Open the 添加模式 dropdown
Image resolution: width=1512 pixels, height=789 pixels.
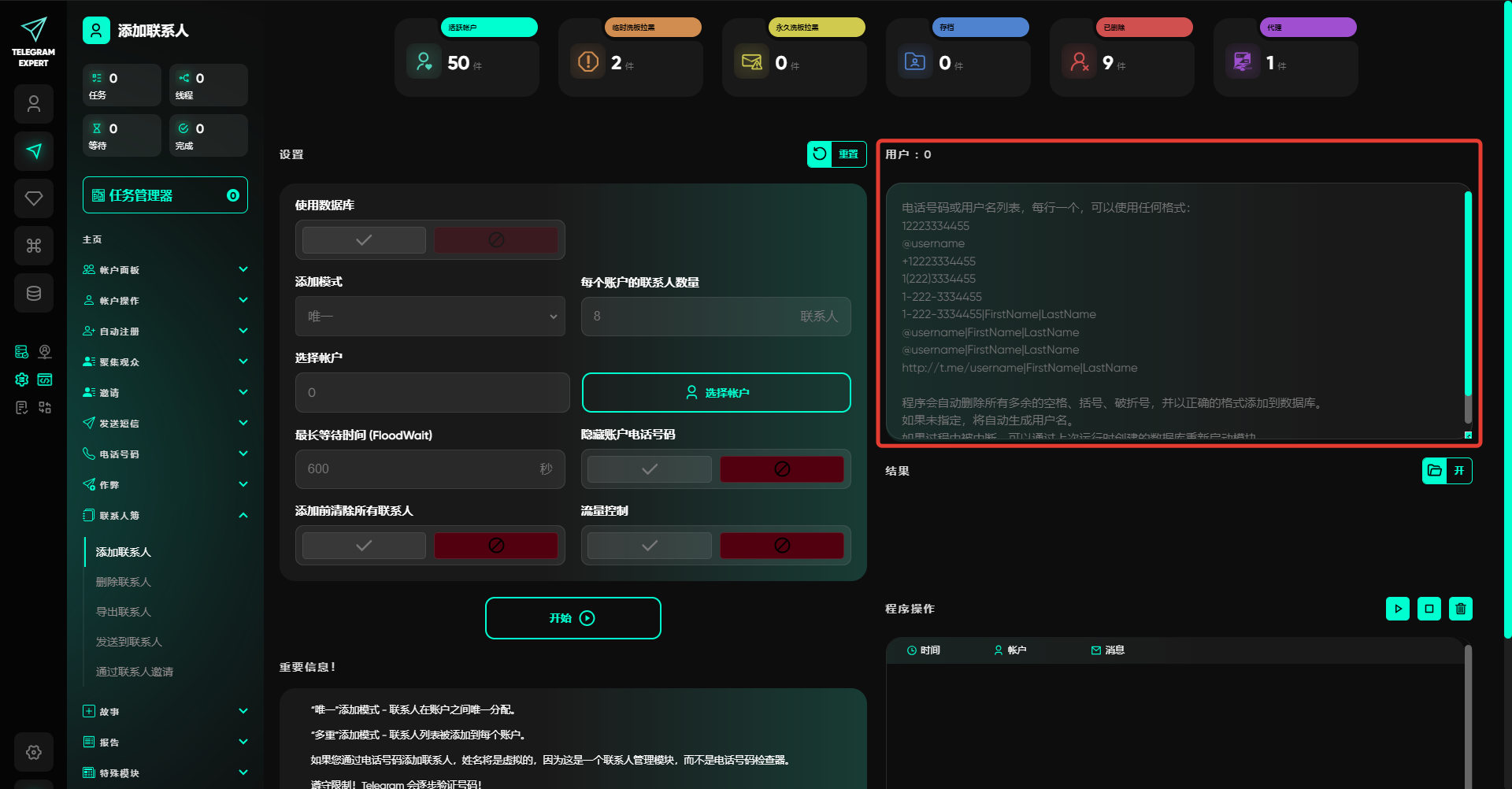pos(430,317)
